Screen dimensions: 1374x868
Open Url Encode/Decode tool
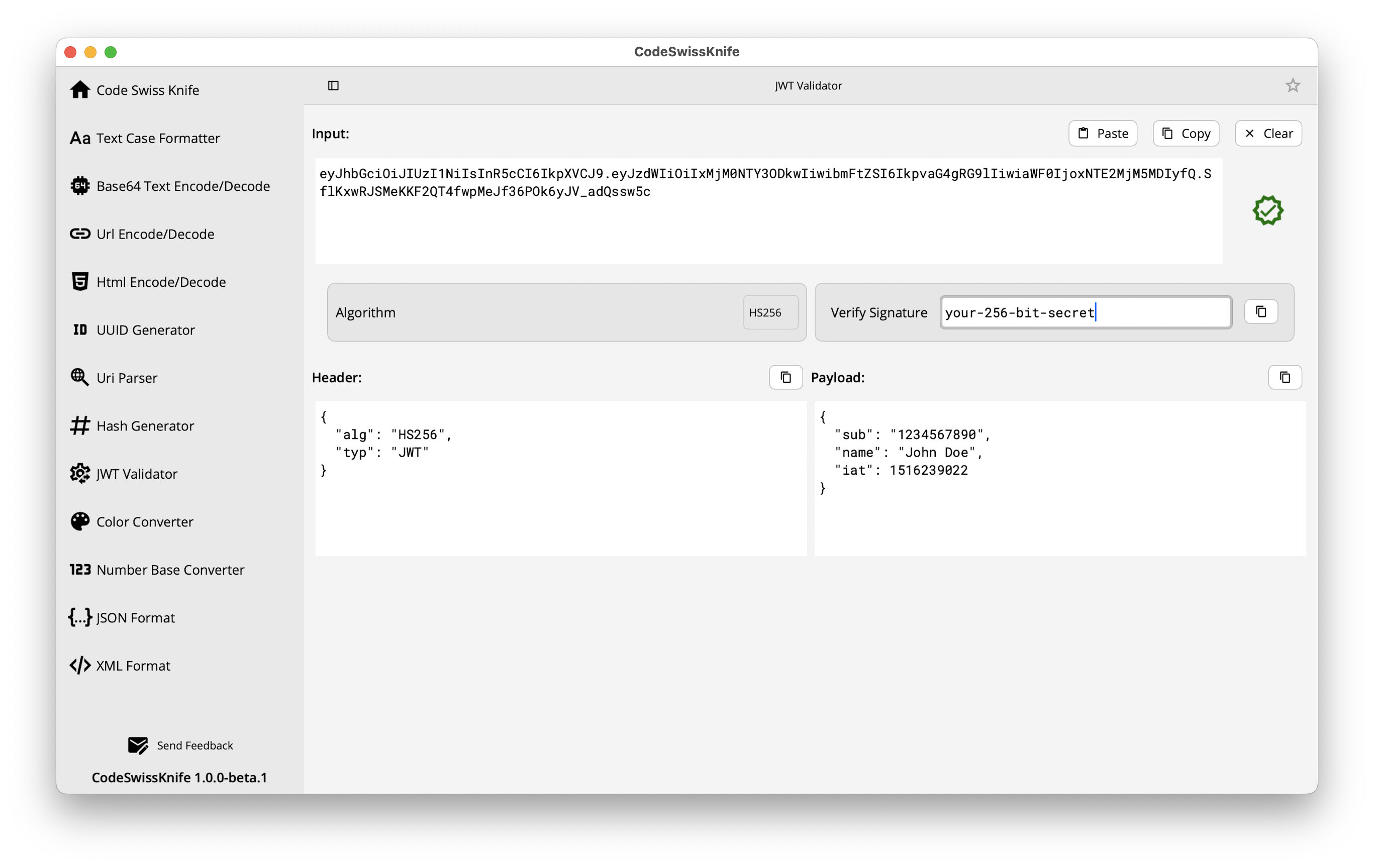click(155, 234)
